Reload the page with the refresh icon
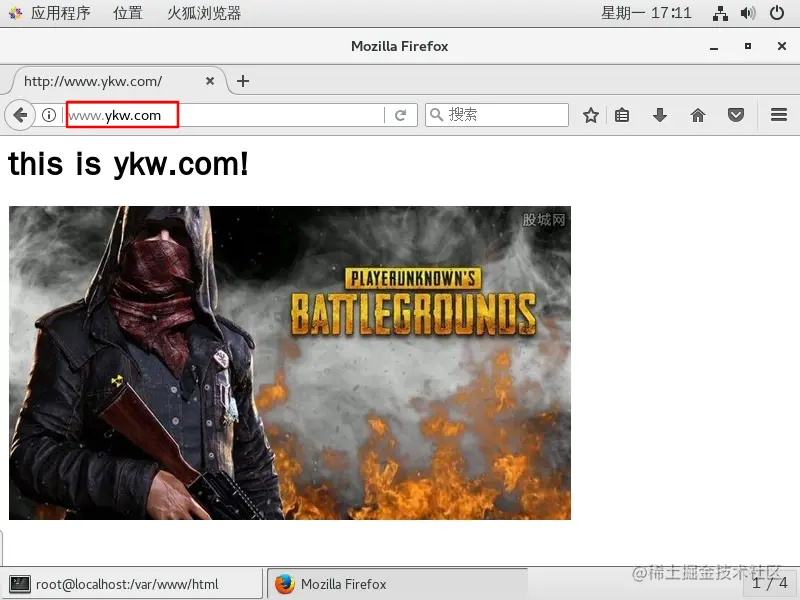 click(x=401, y=115)
